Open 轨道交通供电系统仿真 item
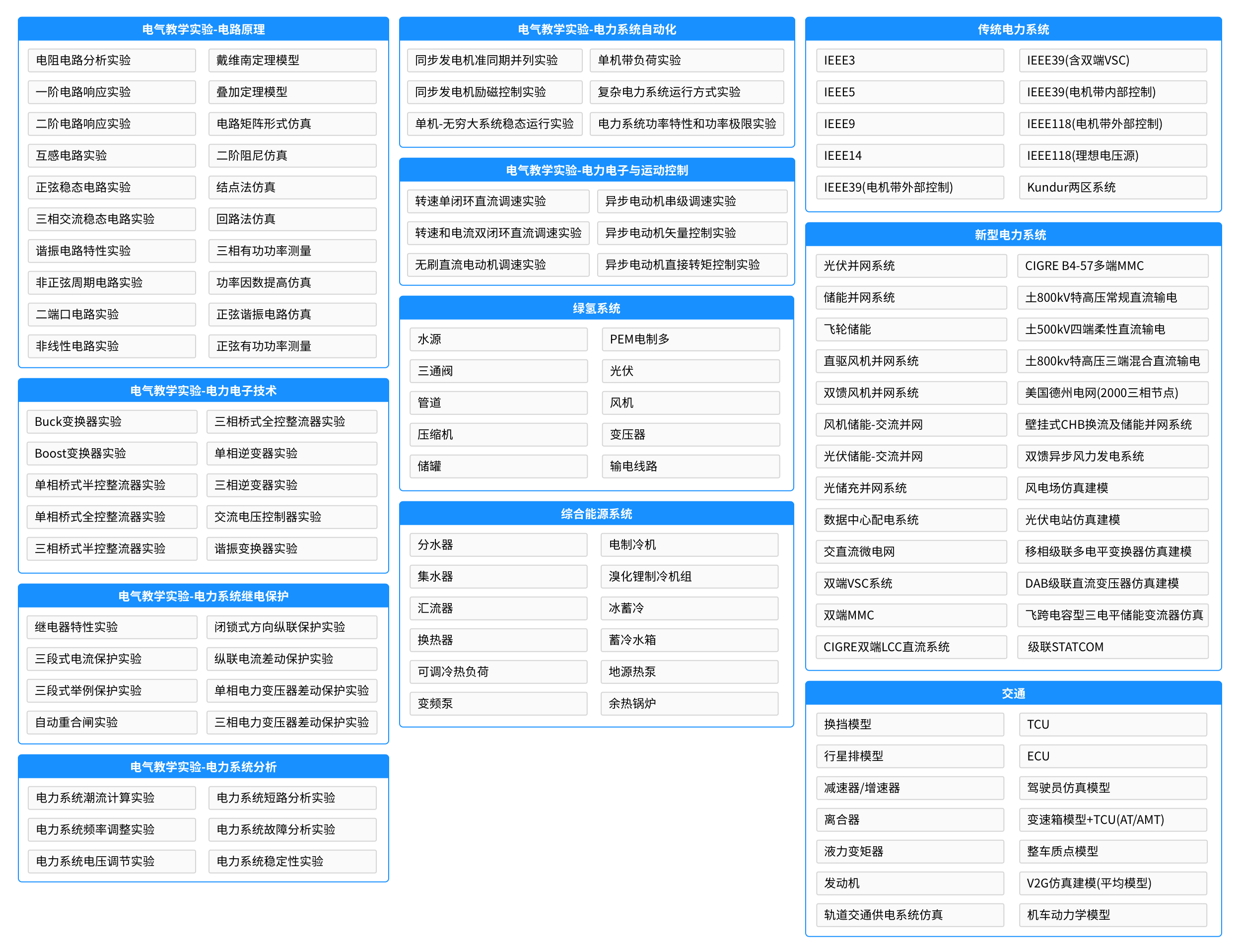 pos(909,915)
